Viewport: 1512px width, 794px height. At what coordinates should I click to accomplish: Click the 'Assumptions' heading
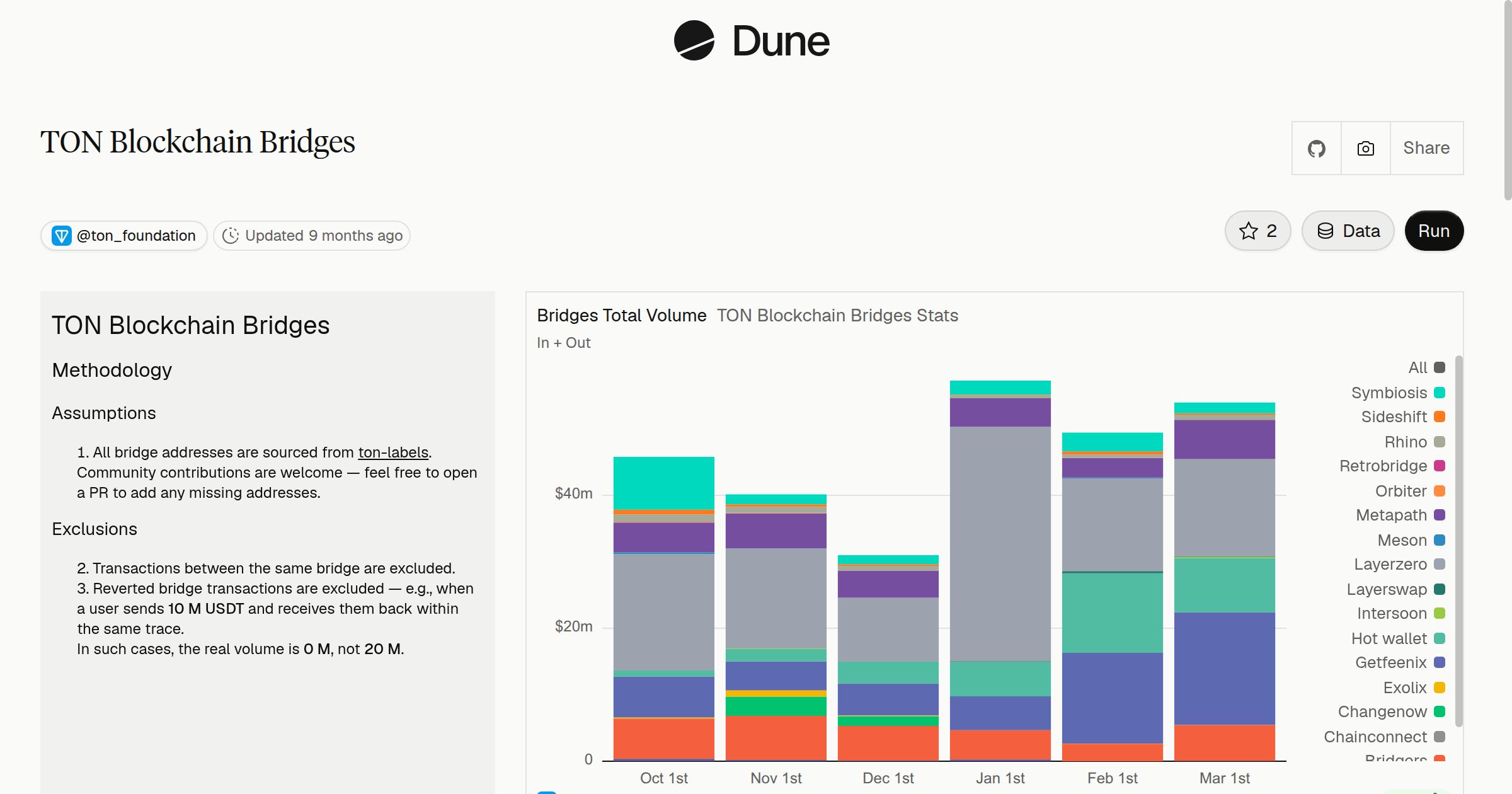point(104,413)
